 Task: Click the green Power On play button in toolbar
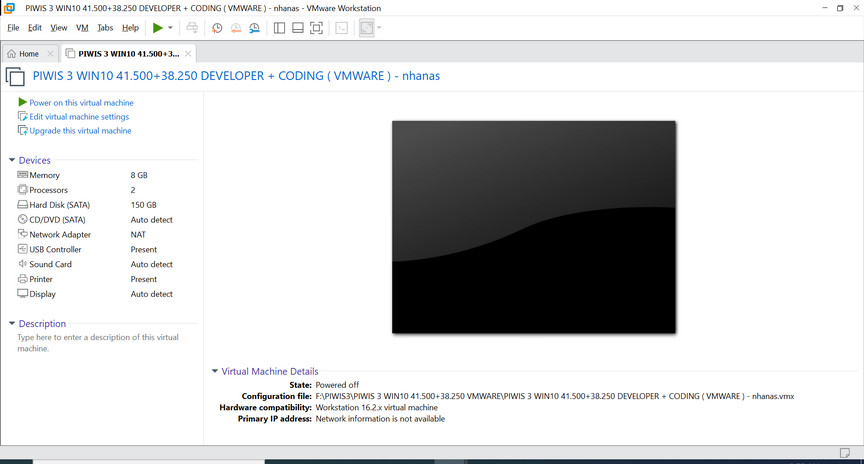(158, 28)
